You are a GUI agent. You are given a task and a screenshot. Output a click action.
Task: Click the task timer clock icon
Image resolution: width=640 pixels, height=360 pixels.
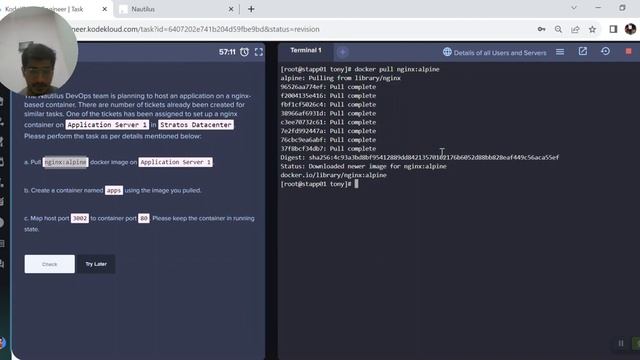[x=244, y=52]
